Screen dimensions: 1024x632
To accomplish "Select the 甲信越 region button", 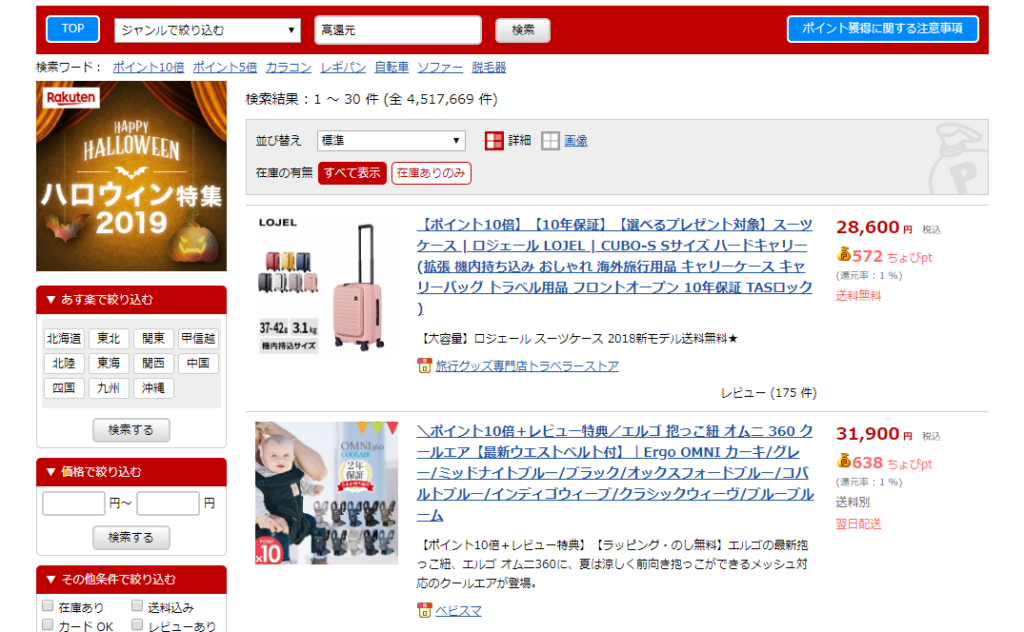I will pyautogui.click(x=198, y=338).
